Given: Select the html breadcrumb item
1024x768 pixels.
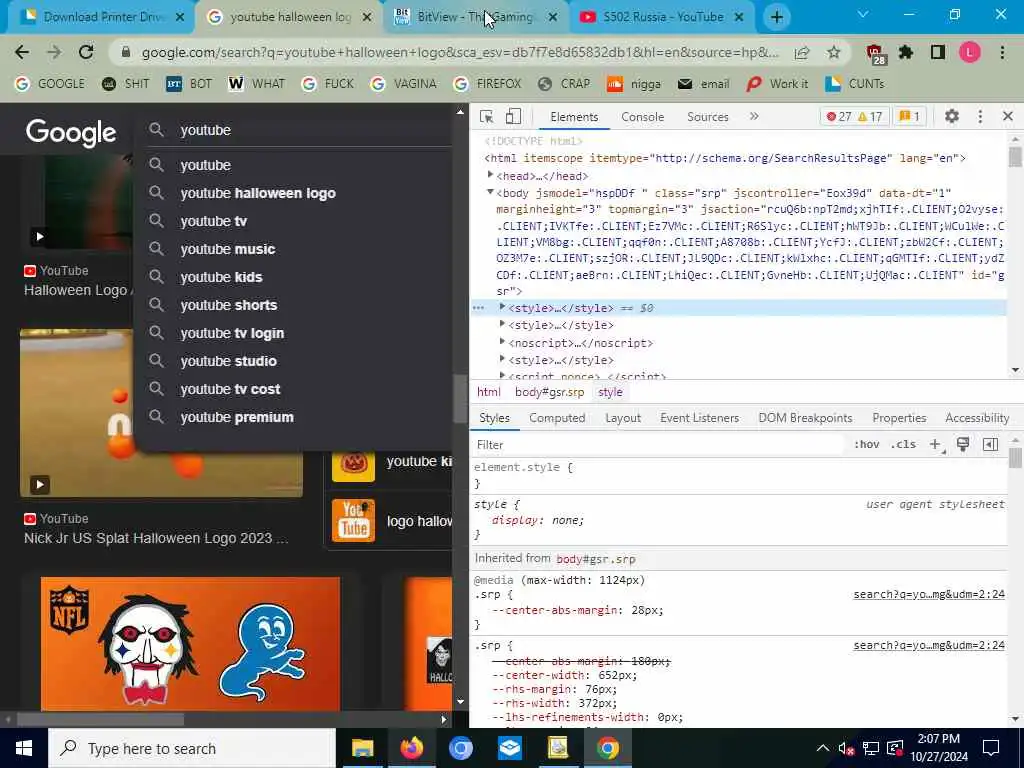Looking at the screenshot, I should click(x=488, y=392).
